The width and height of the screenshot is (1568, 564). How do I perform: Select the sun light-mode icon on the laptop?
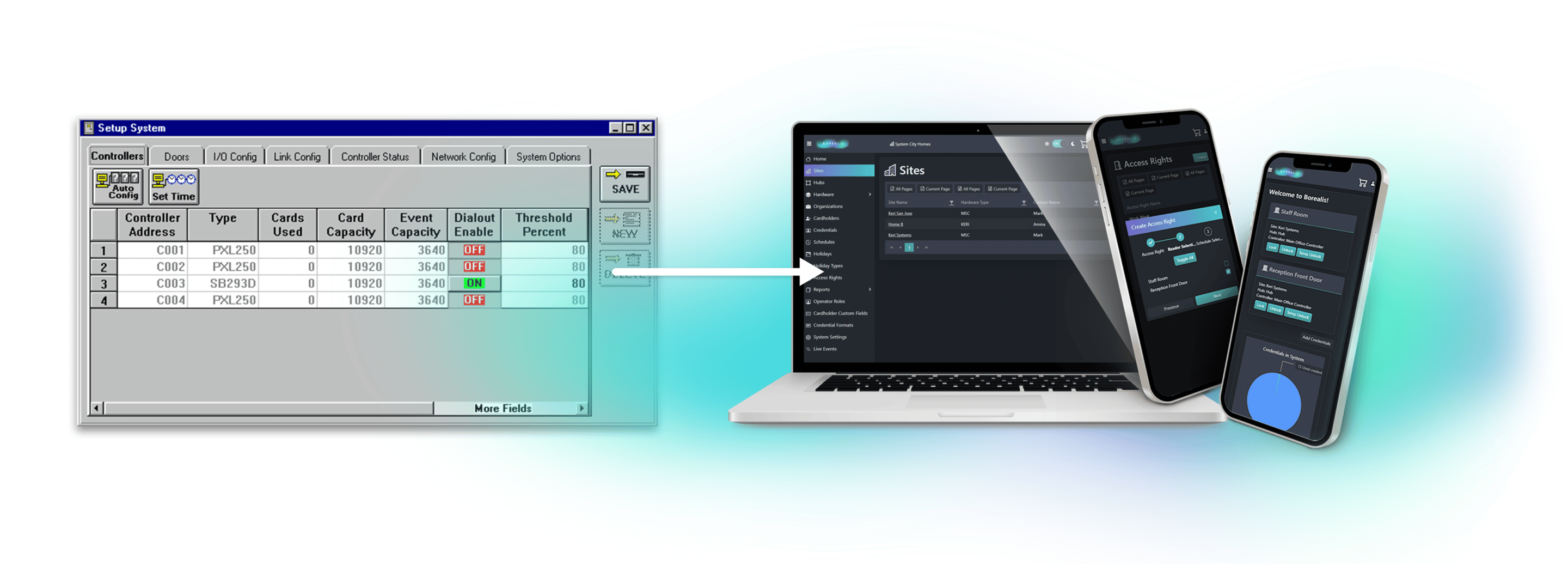coord(1047,144)
